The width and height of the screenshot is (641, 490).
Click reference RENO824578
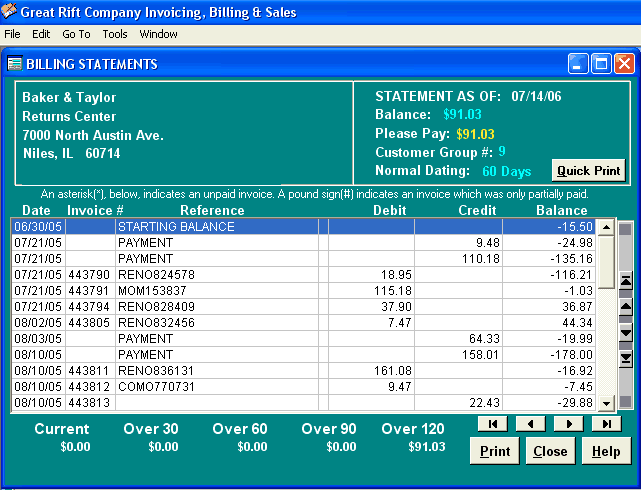pos(156,275)
